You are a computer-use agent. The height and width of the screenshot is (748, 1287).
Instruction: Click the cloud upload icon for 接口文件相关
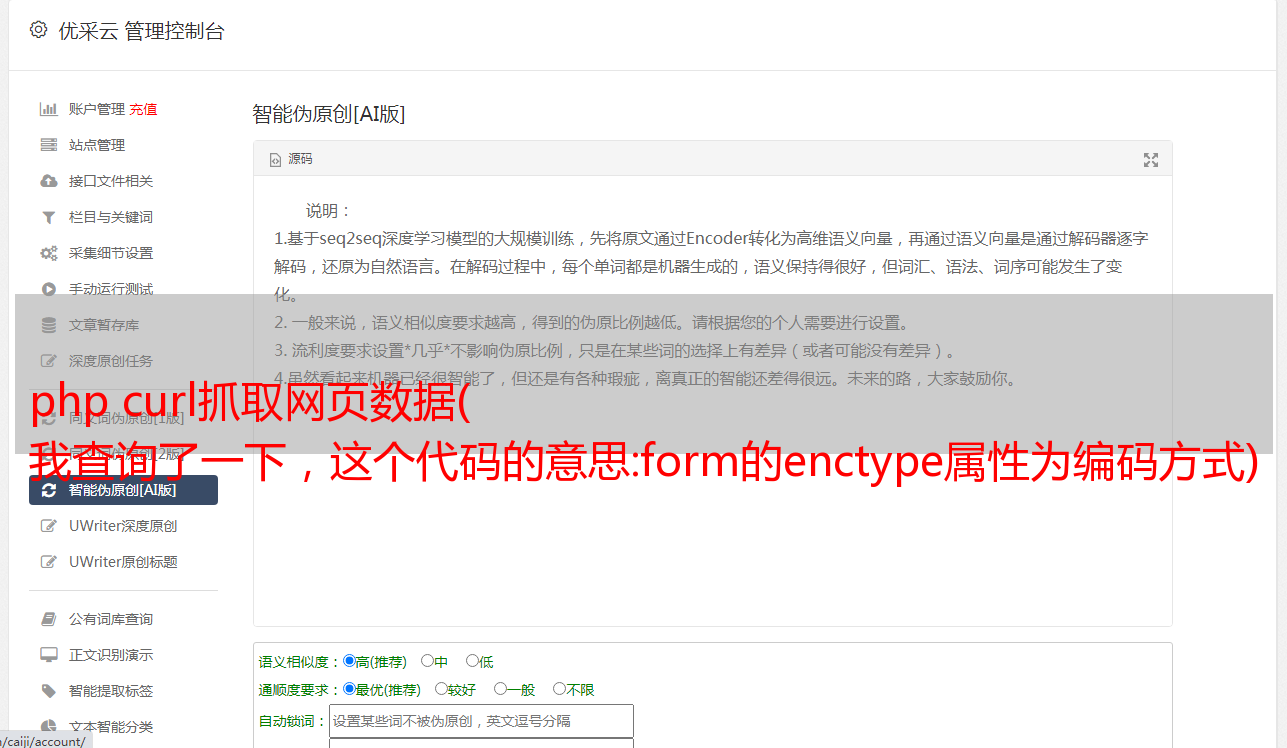click(48, 181)
